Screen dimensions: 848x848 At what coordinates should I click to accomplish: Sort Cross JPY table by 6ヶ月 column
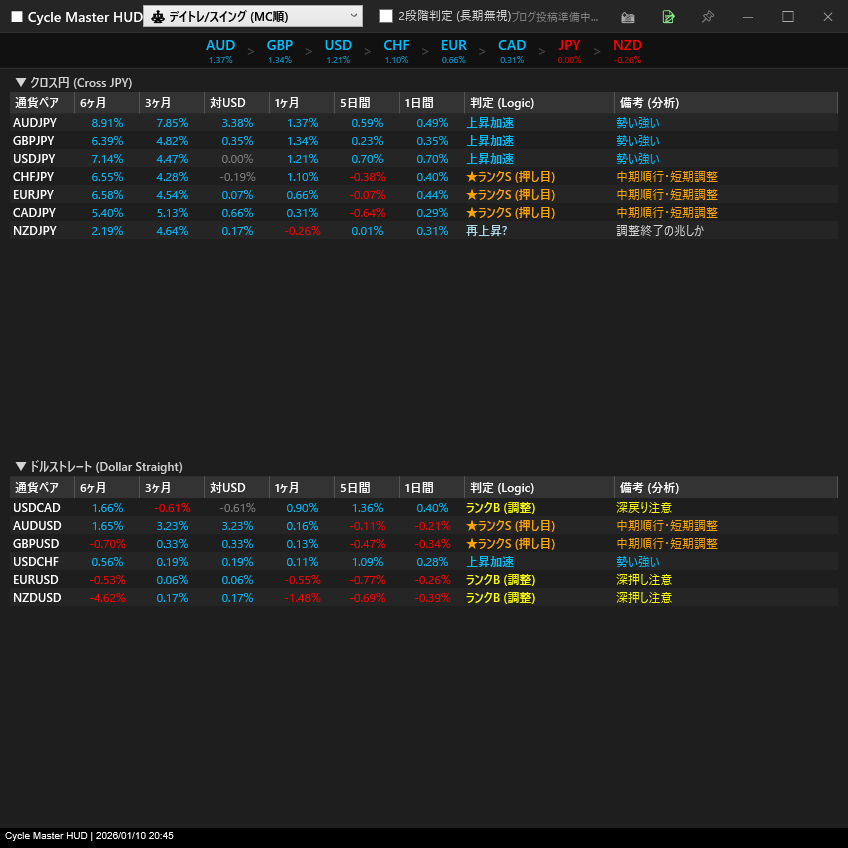click(94, 103)
